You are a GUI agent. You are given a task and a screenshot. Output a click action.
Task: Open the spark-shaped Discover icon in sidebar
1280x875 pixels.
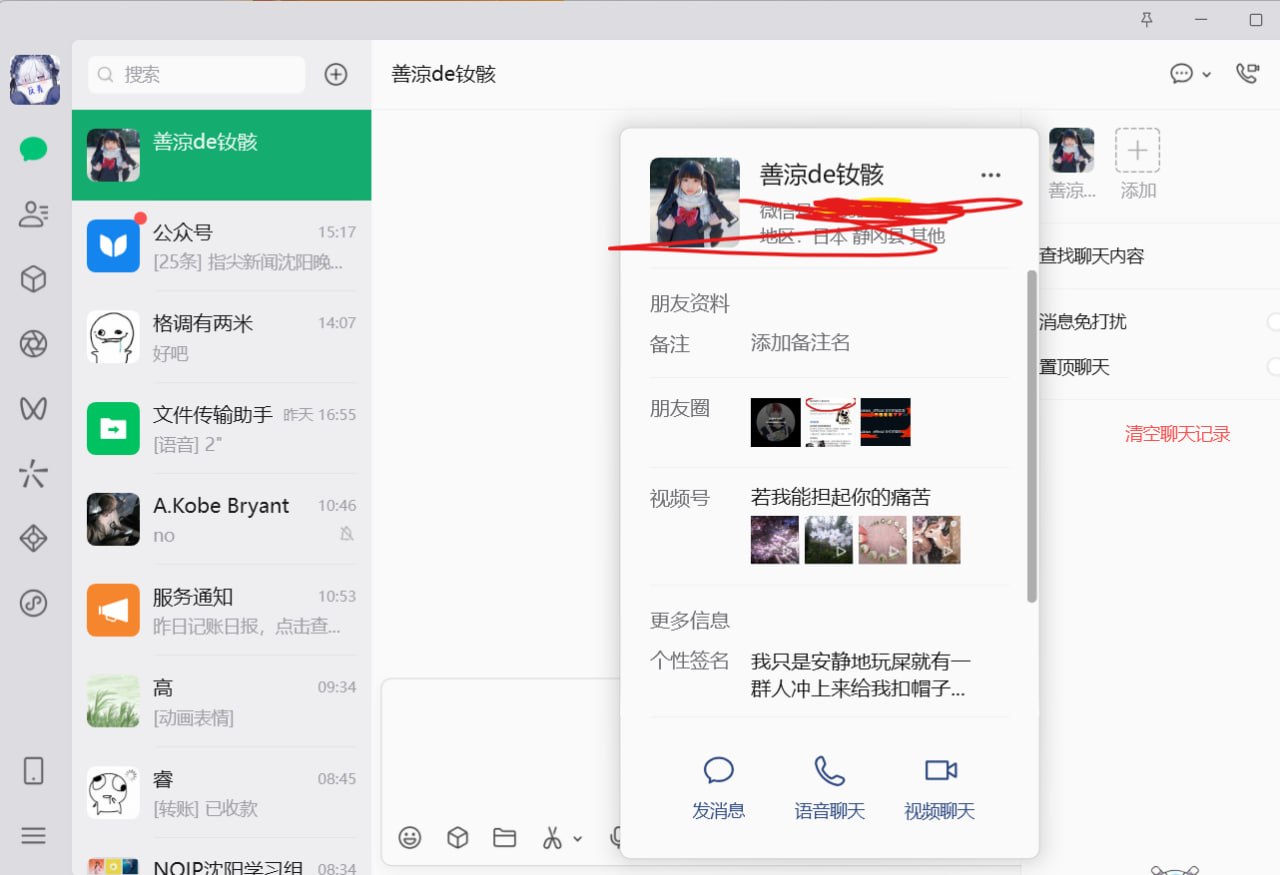tap(34, 473)
